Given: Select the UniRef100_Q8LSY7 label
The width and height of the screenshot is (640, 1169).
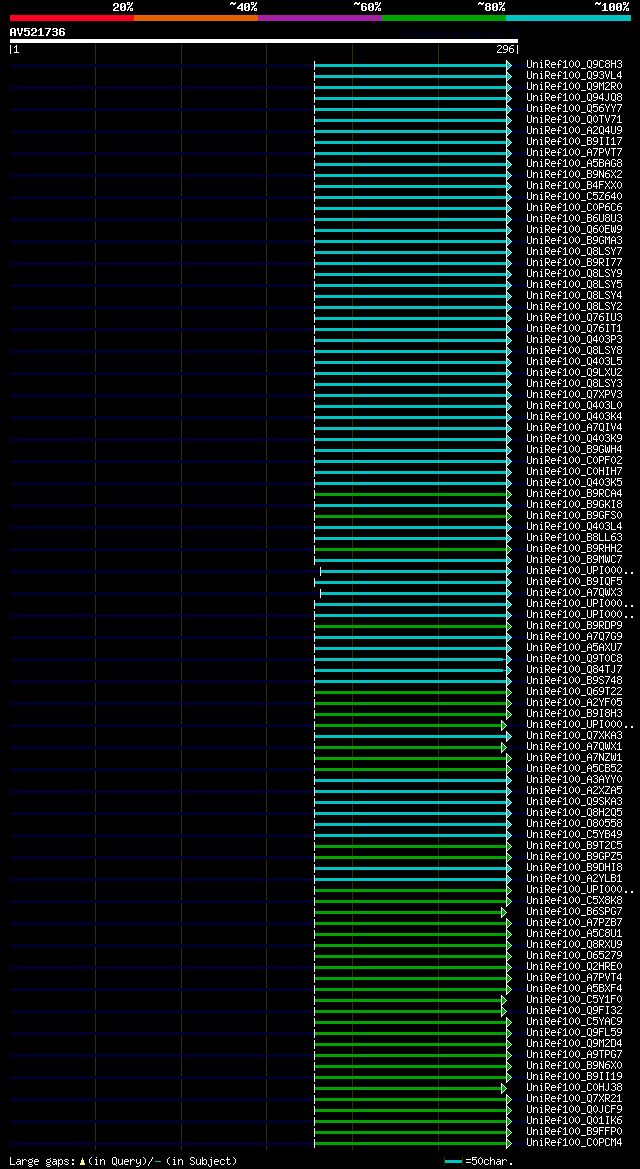Looking at the screenshot, I should pyautogui.click(x=574, y=251).
